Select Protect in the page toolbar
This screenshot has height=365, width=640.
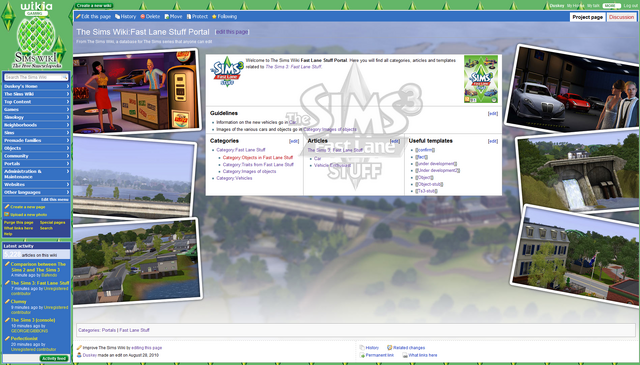point(197,16)
